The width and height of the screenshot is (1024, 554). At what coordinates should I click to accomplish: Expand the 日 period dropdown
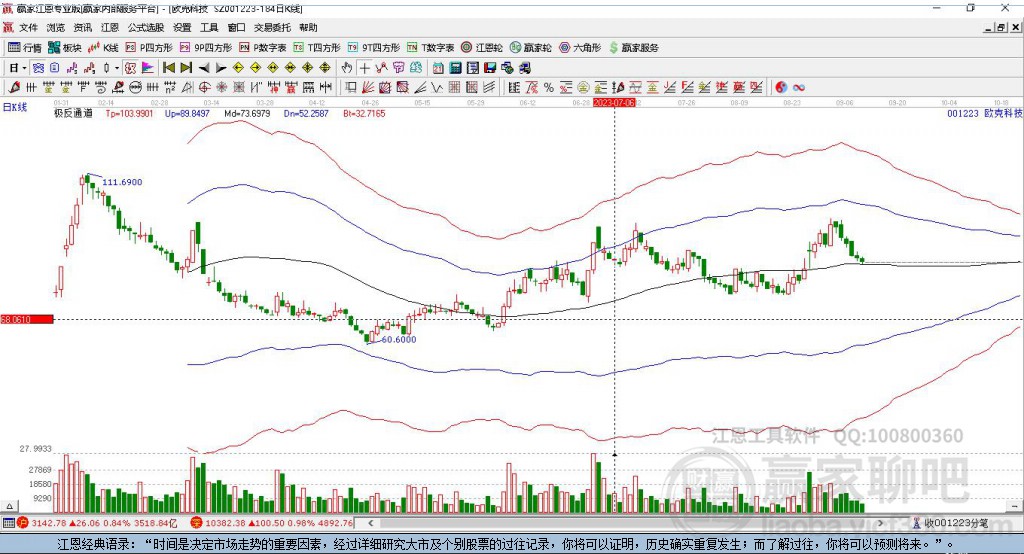(24, 68)
